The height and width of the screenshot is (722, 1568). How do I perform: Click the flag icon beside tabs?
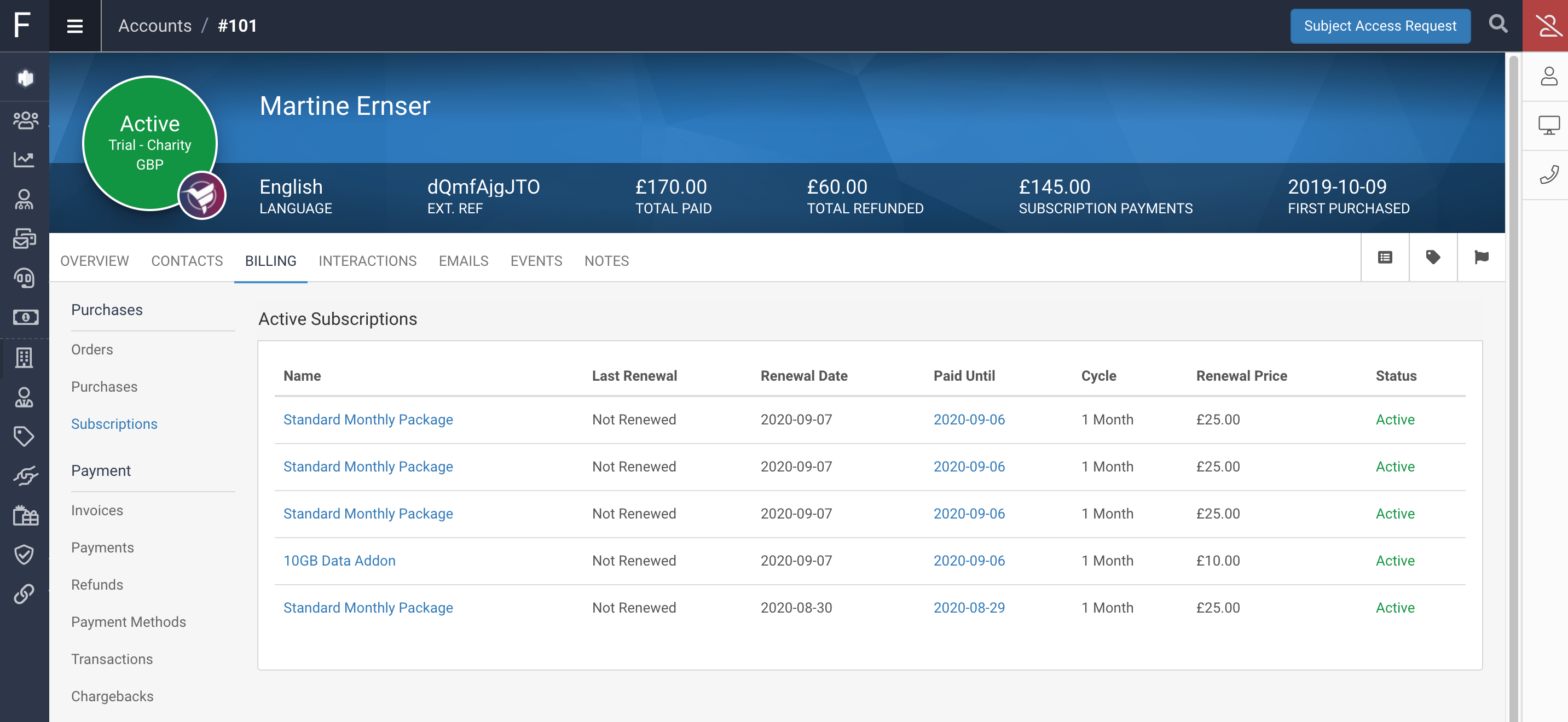pos(1481,257)
